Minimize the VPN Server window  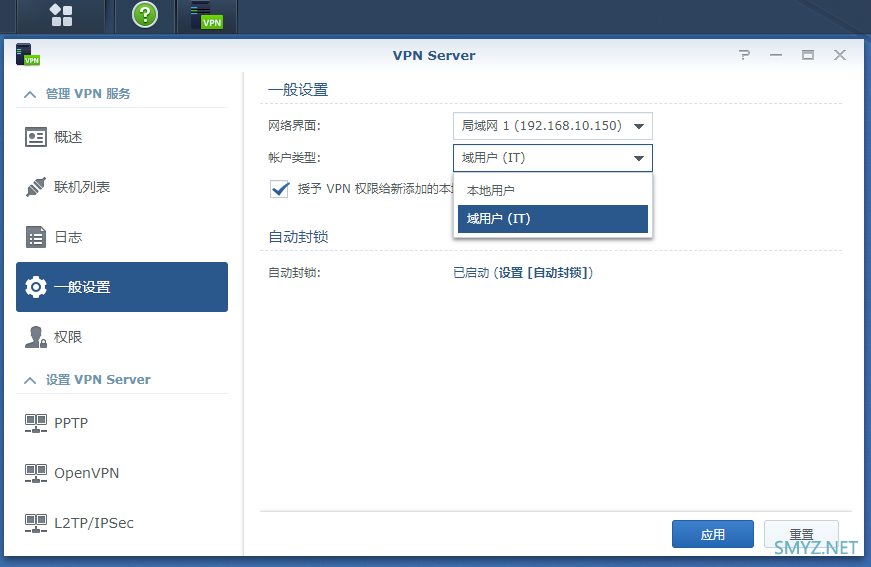[x=776, y=55]
